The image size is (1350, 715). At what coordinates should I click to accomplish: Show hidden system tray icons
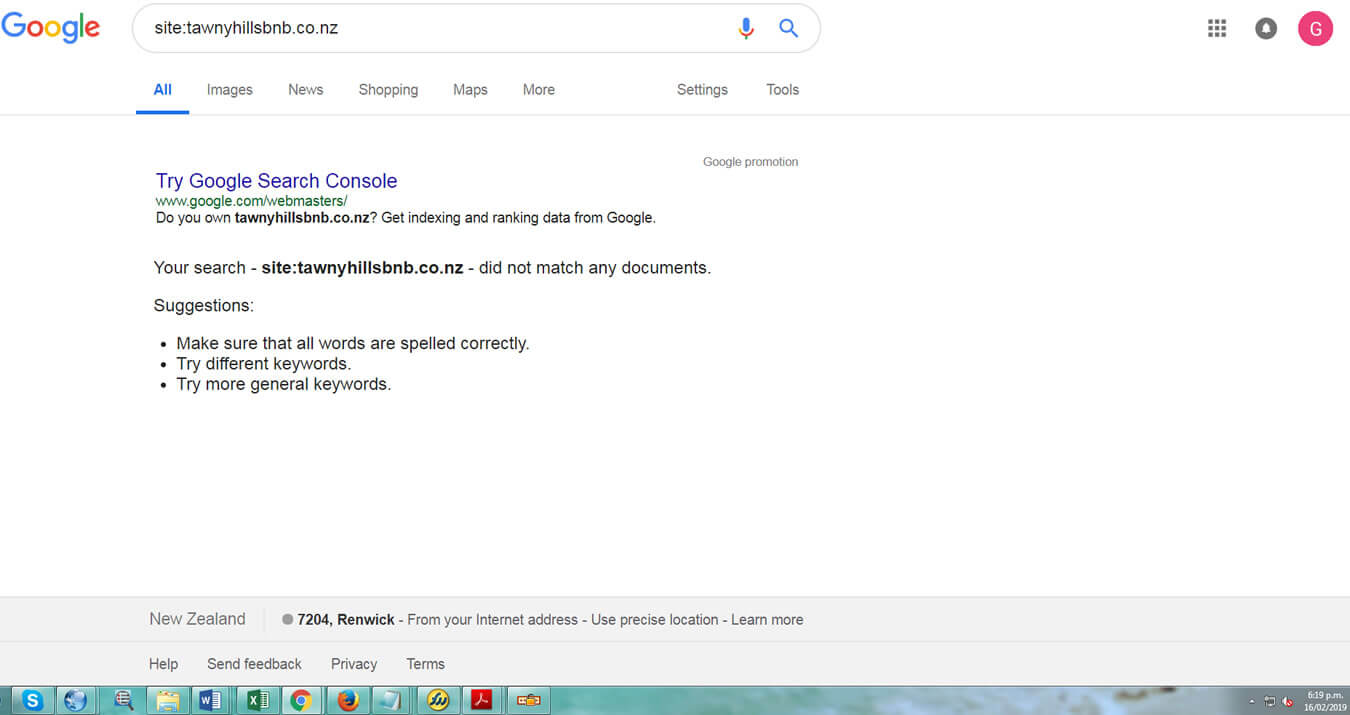point(1251,701)
